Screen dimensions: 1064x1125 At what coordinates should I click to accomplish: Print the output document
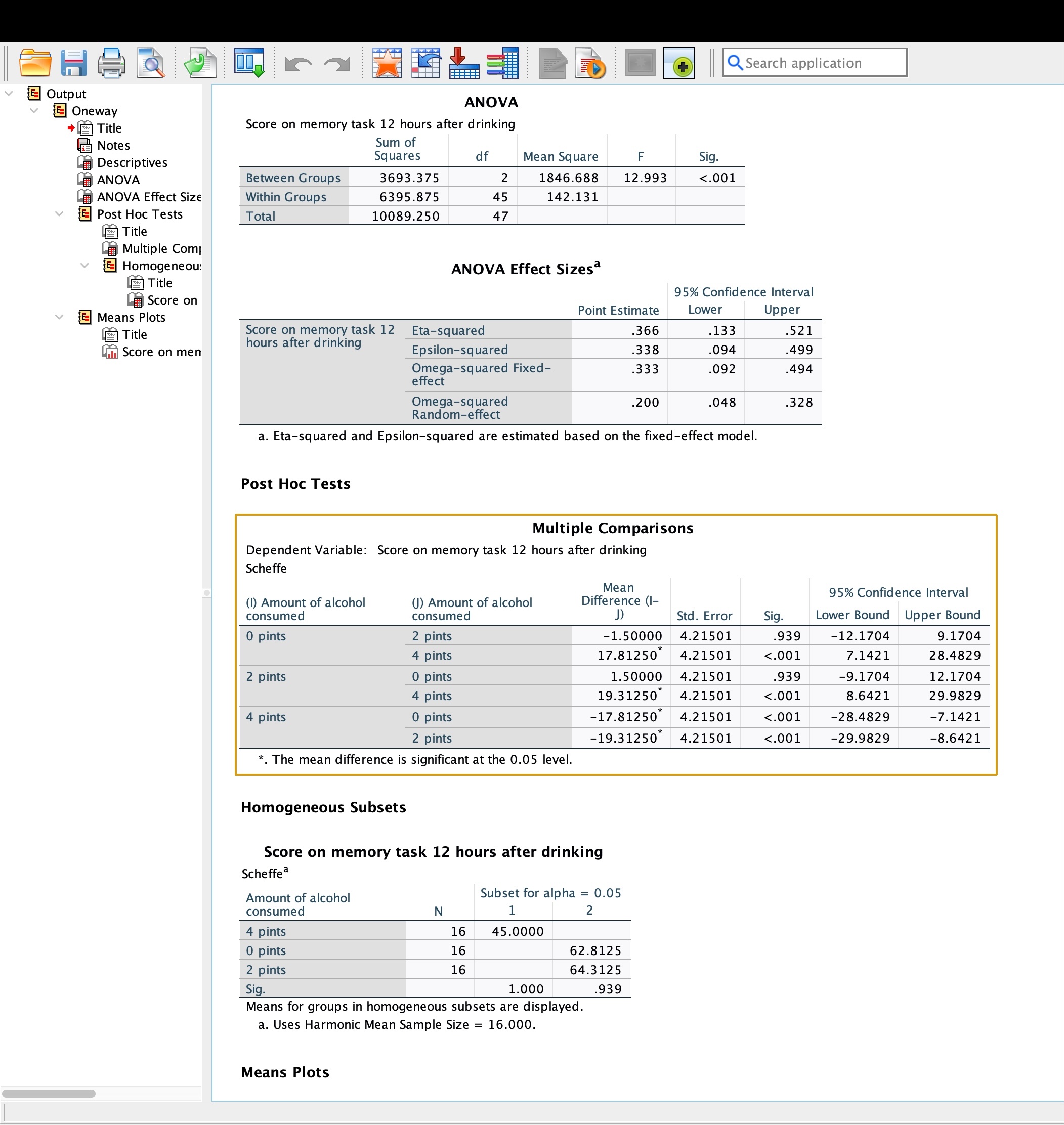tap(111, 62)
